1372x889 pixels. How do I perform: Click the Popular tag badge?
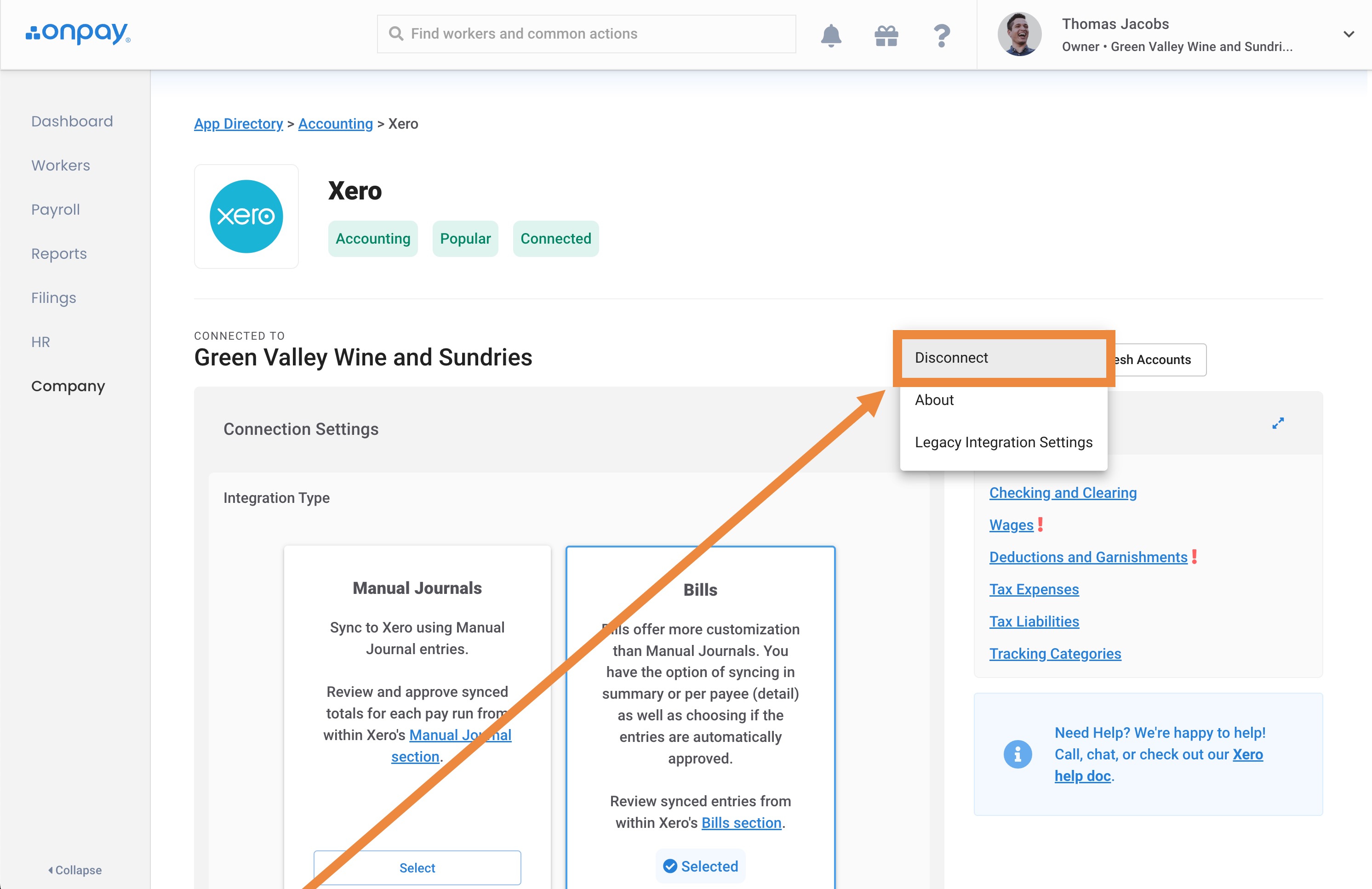pyautogui.click(x=465, y=239)
